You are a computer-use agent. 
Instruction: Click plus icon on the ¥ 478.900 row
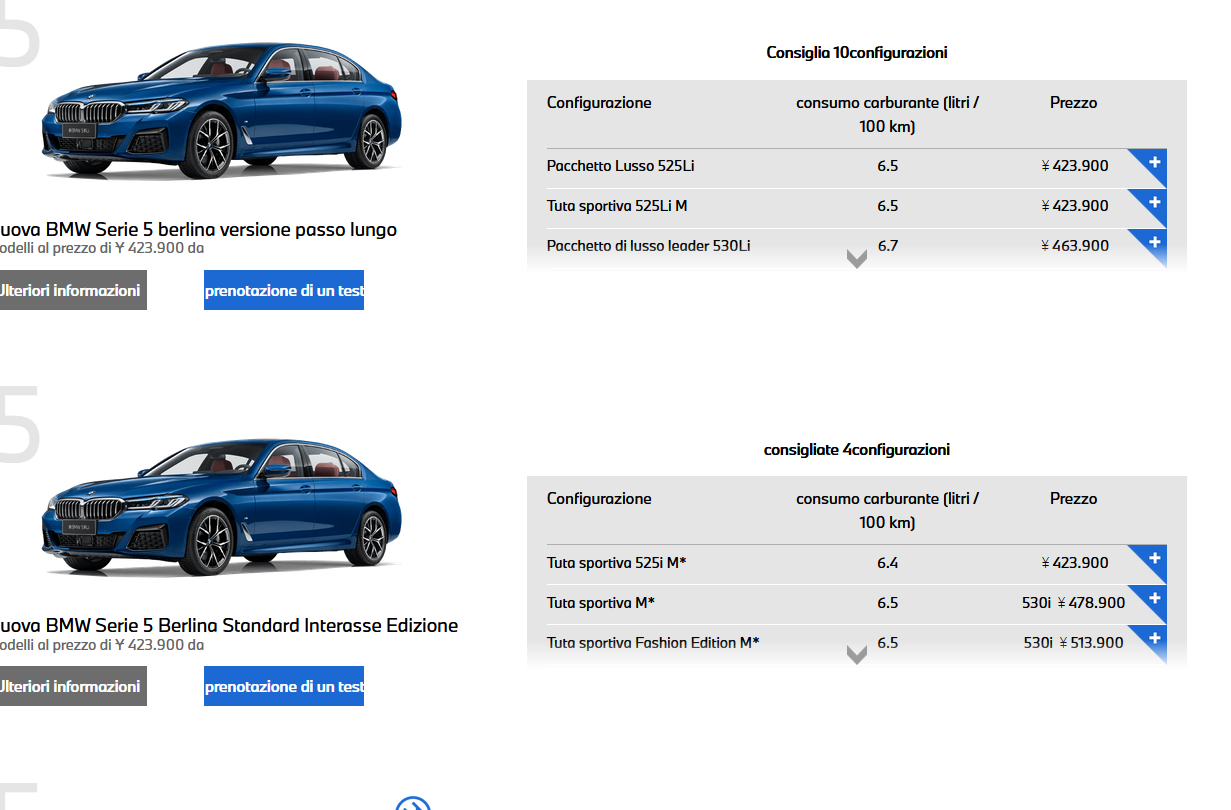[x=1153, y=598]
